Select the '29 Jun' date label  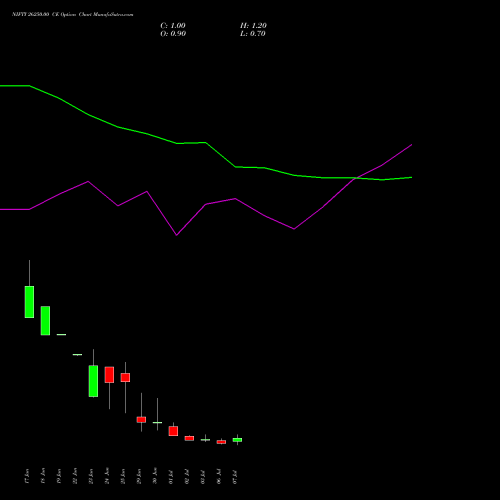click(x=139, y=476)
